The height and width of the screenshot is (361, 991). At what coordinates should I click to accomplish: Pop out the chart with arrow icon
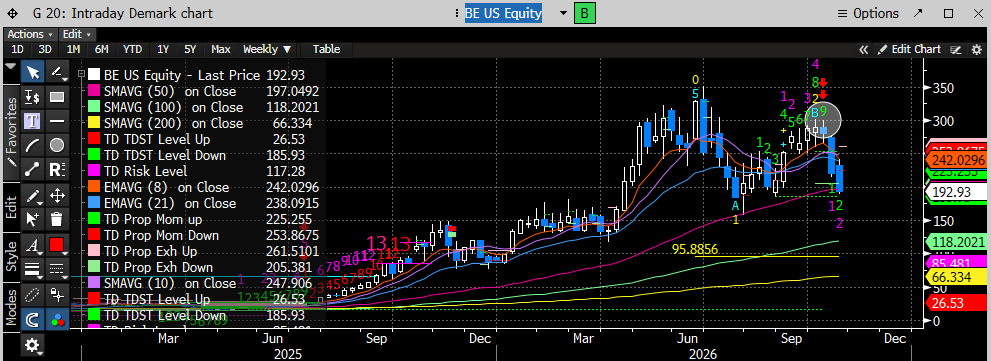click(x=917, y=13)
